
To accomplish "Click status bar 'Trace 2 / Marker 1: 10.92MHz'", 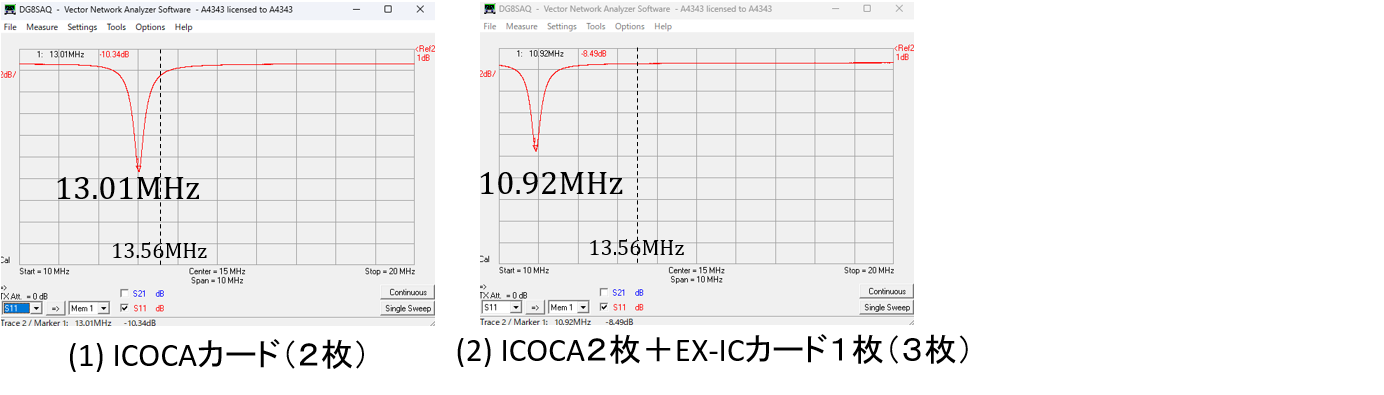I will [535, 322].
